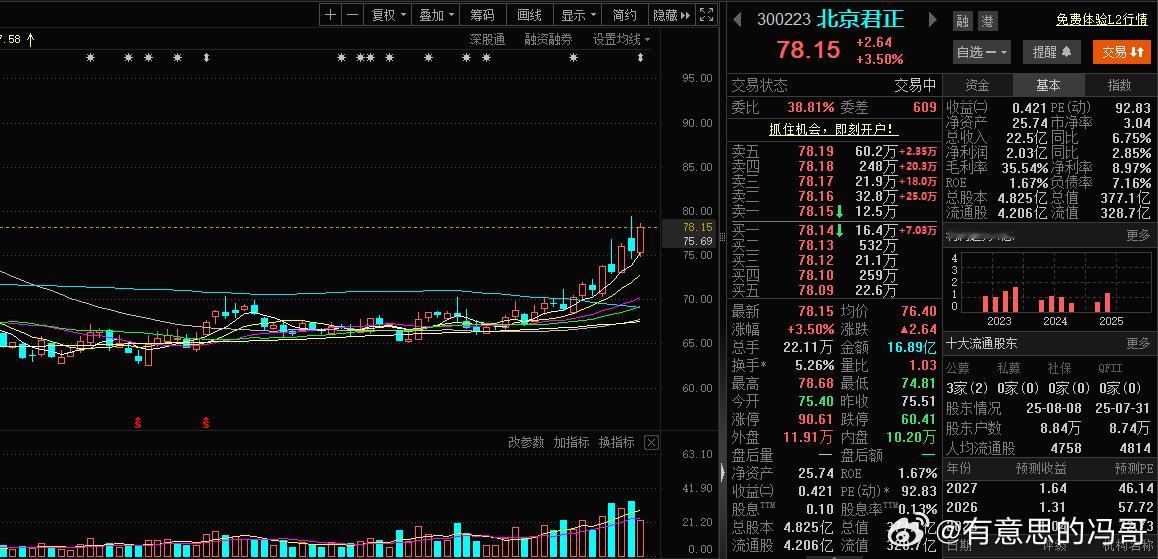Click the second red S marker
The image size is (1158, 559).
(x=206, y=423)
